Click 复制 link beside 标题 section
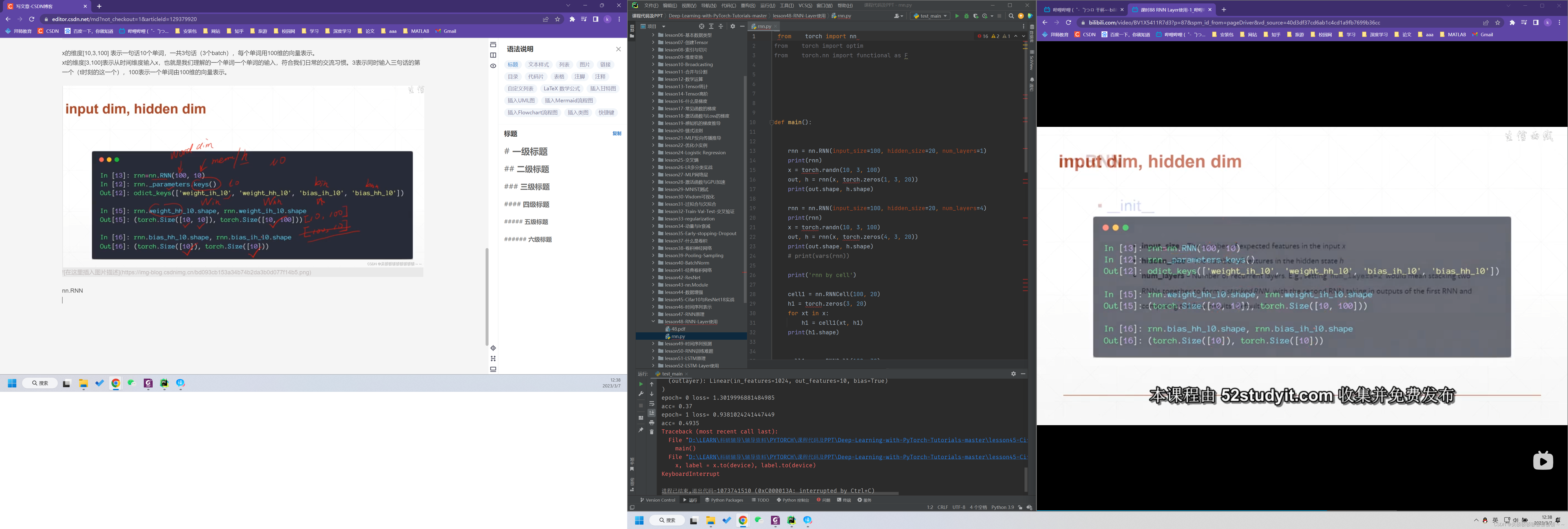1568x529 pixels. tap(617, 133)
